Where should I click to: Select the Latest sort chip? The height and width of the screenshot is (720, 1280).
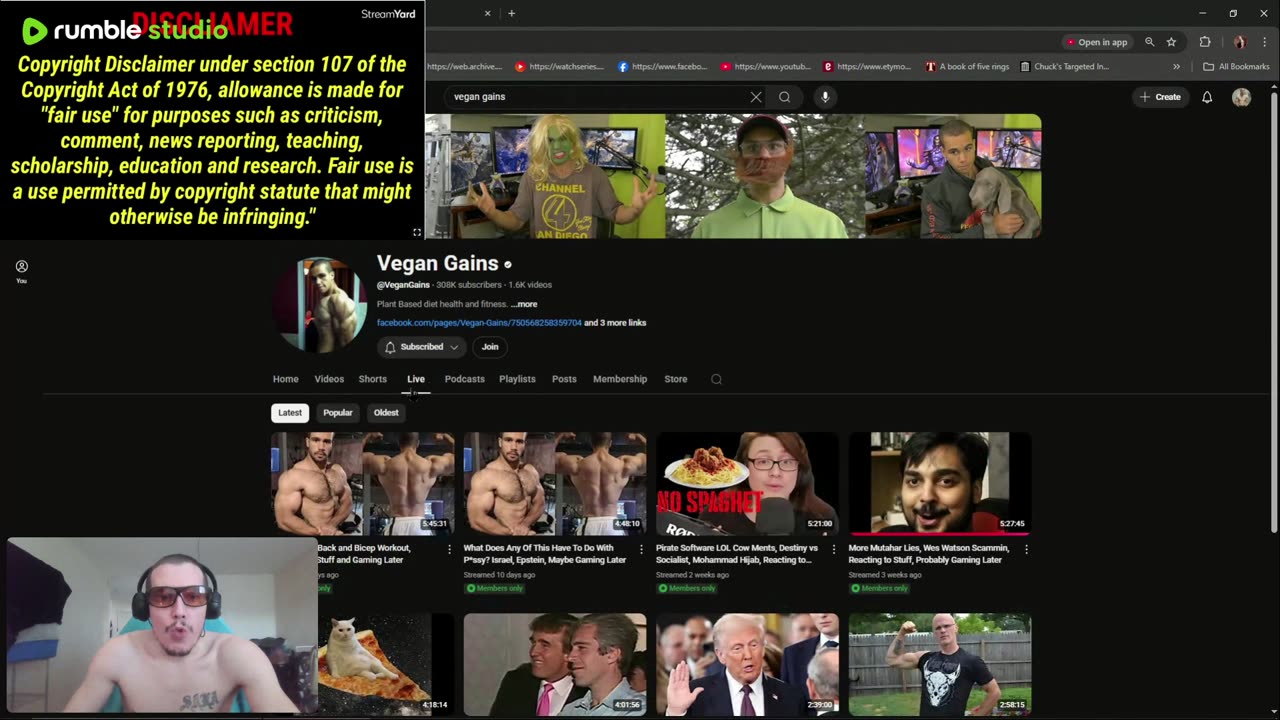[x=290, y=412]
